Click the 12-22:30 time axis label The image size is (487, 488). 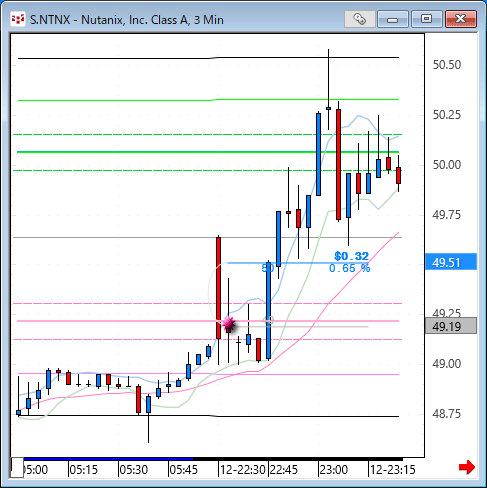(243, 470)
